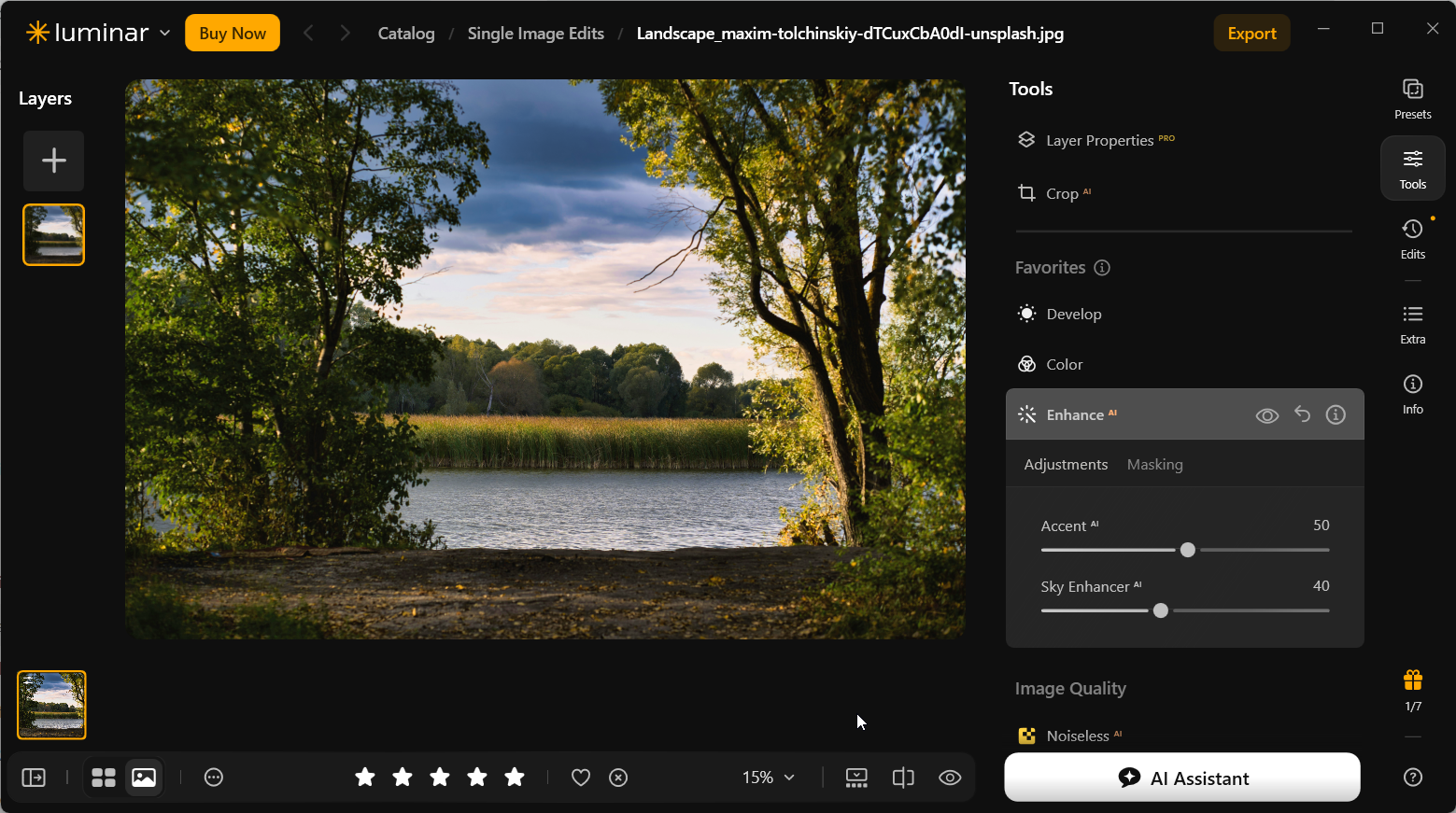Open the more options ellipsis icon
1456x813 pixels.
pos(214,778)
